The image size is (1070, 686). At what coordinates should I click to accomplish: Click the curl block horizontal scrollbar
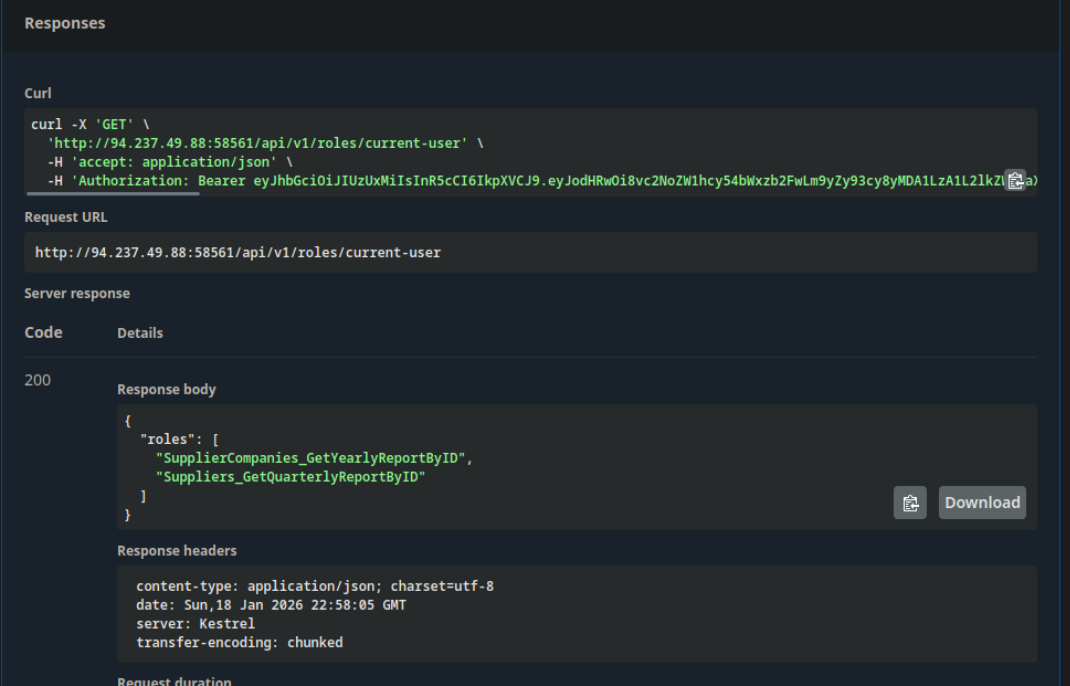tap(112, 193)
